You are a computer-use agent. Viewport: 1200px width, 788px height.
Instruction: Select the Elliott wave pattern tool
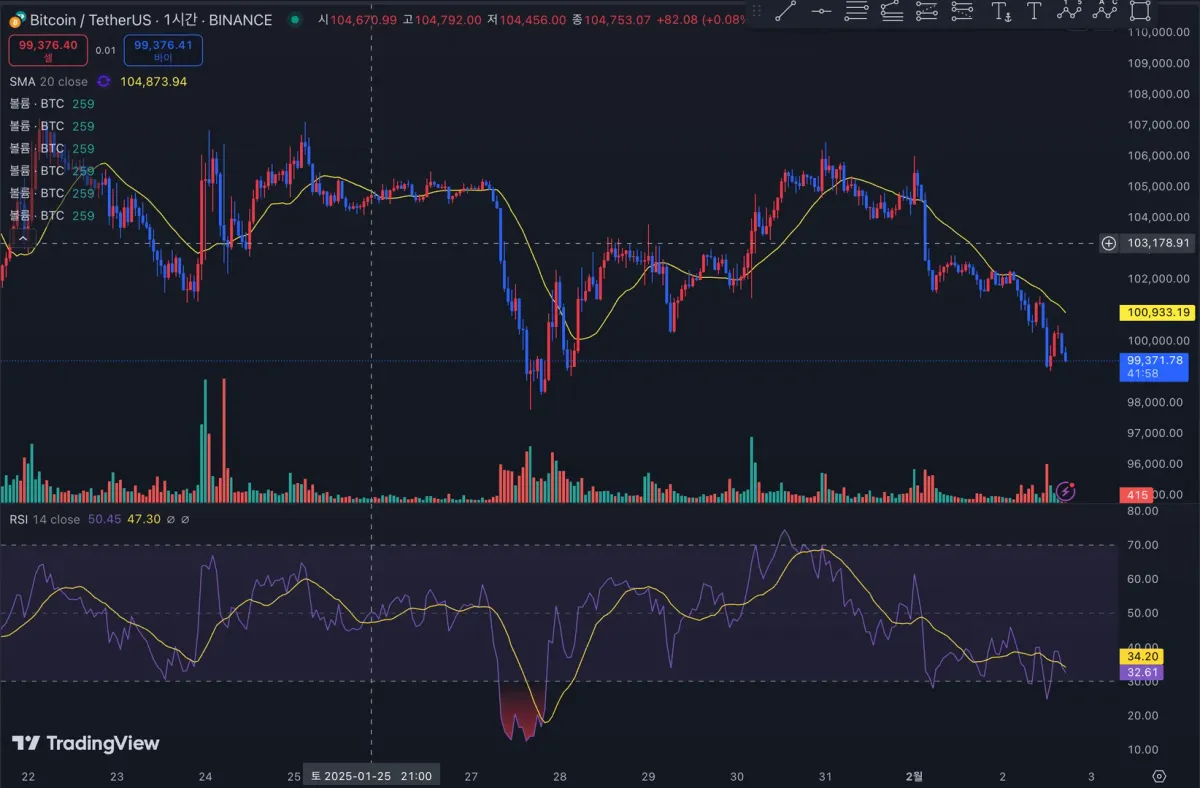coord(1071,10)
